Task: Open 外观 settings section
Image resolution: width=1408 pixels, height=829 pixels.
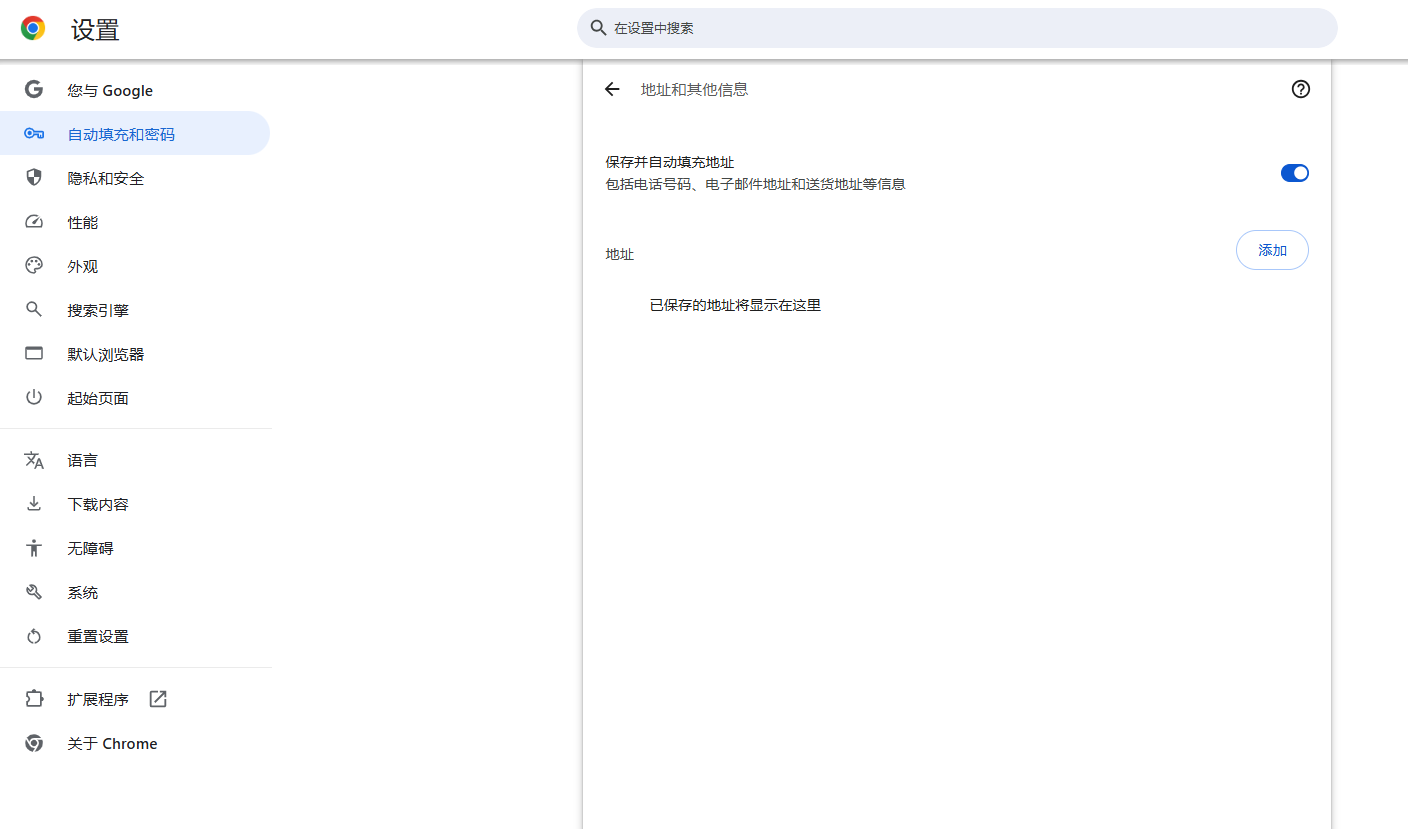Action: (135, 266)
